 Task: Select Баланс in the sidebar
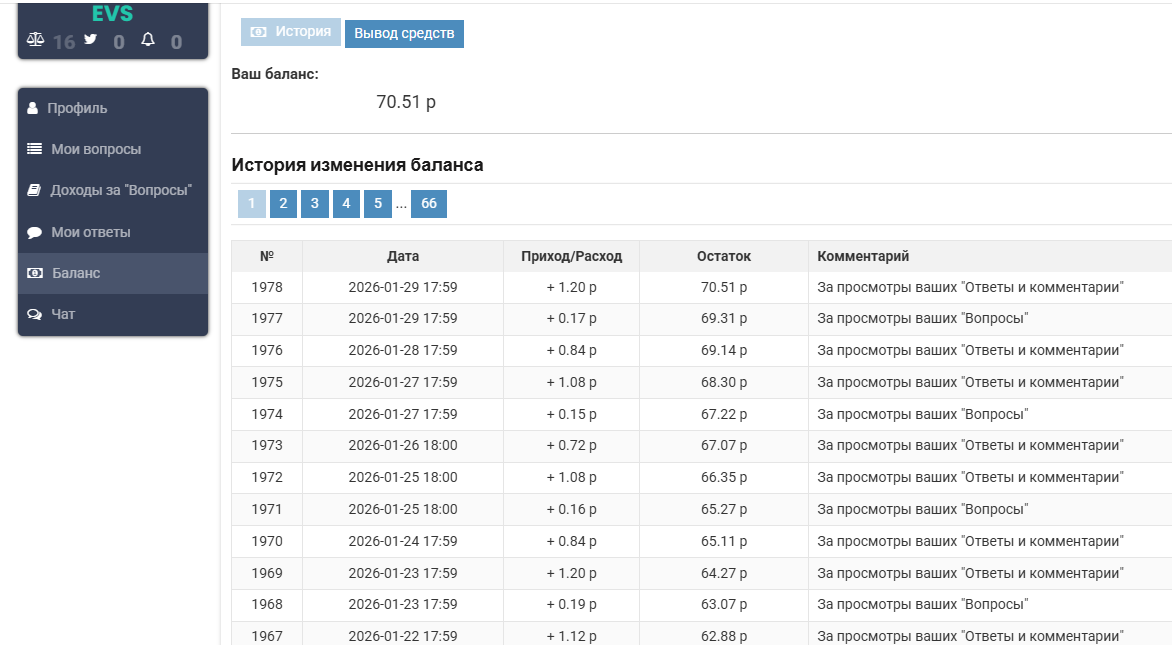(x=113, y=274)
